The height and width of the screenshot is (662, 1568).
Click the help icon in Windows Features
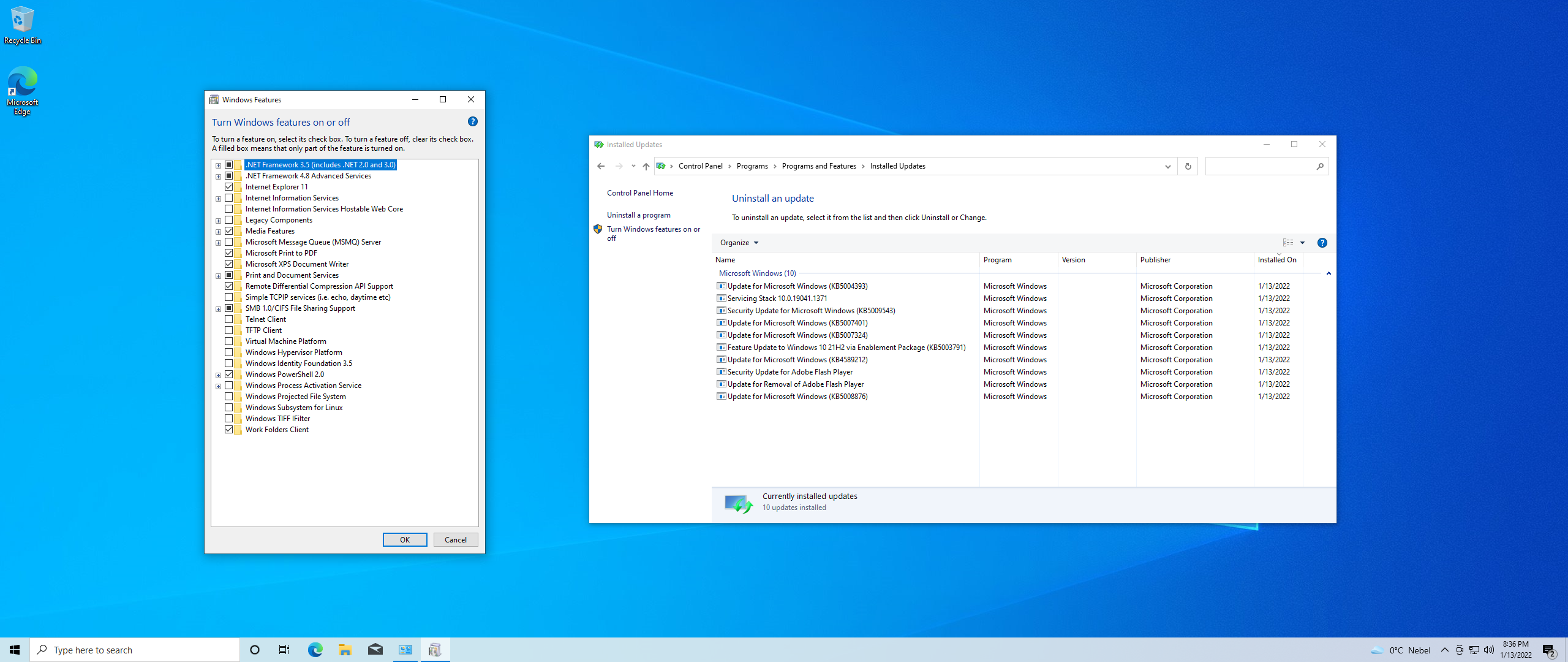472,122
